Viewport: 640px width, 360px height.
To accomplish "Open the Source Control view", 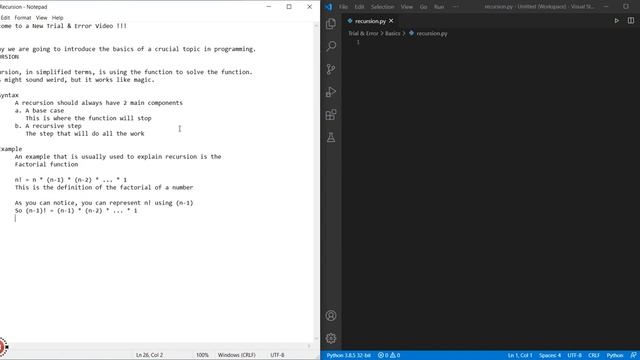I will tap(331, 69).
